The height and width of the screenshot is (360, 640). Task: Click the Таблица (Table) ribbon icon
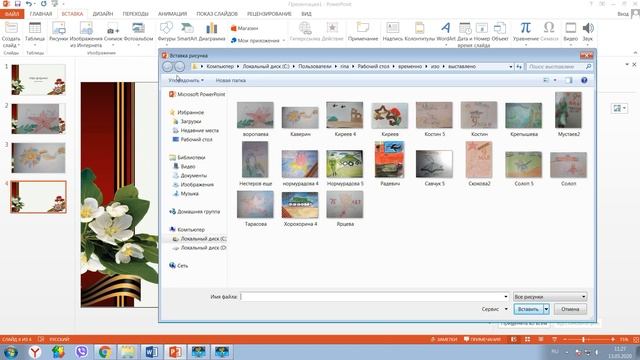point(35,32)
